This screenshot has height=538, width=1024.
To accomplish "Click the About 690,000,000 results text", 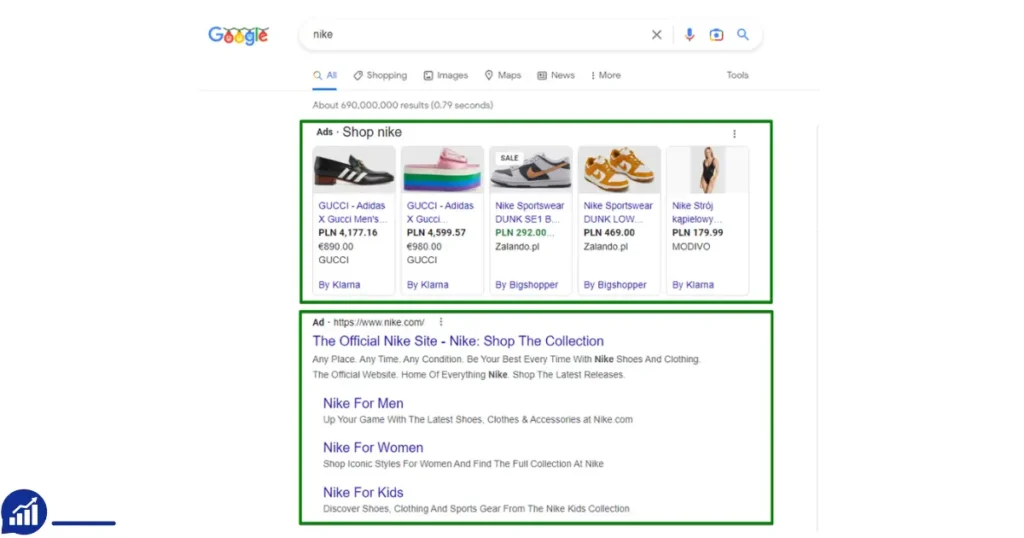I will [402, 105].
